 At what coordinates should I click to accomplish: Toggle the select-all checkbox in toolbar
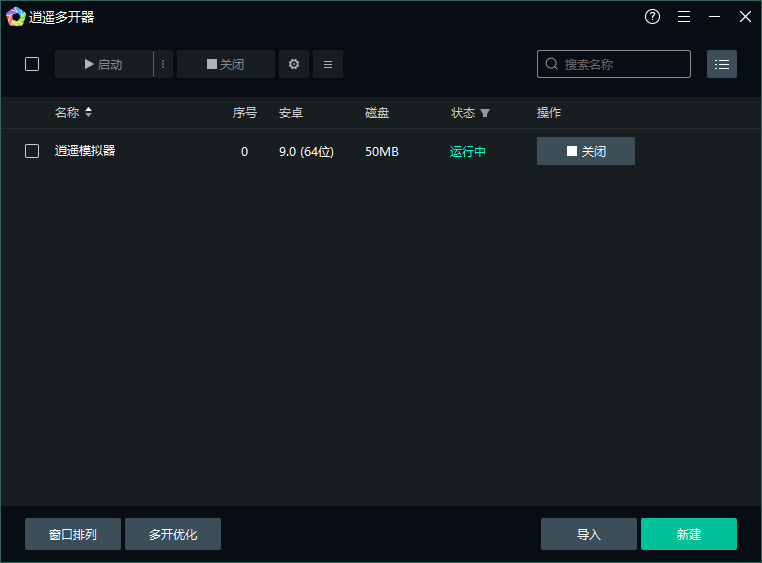32,64
